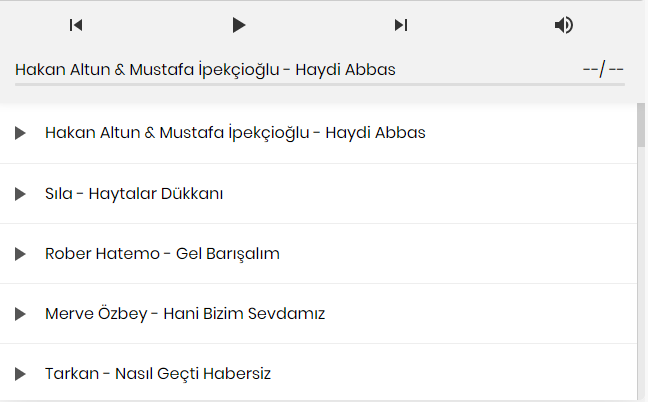This screenshot has height=402, width=648.
Task: Play icon beside Merve Özbey track
Action: tap(20, 314)
